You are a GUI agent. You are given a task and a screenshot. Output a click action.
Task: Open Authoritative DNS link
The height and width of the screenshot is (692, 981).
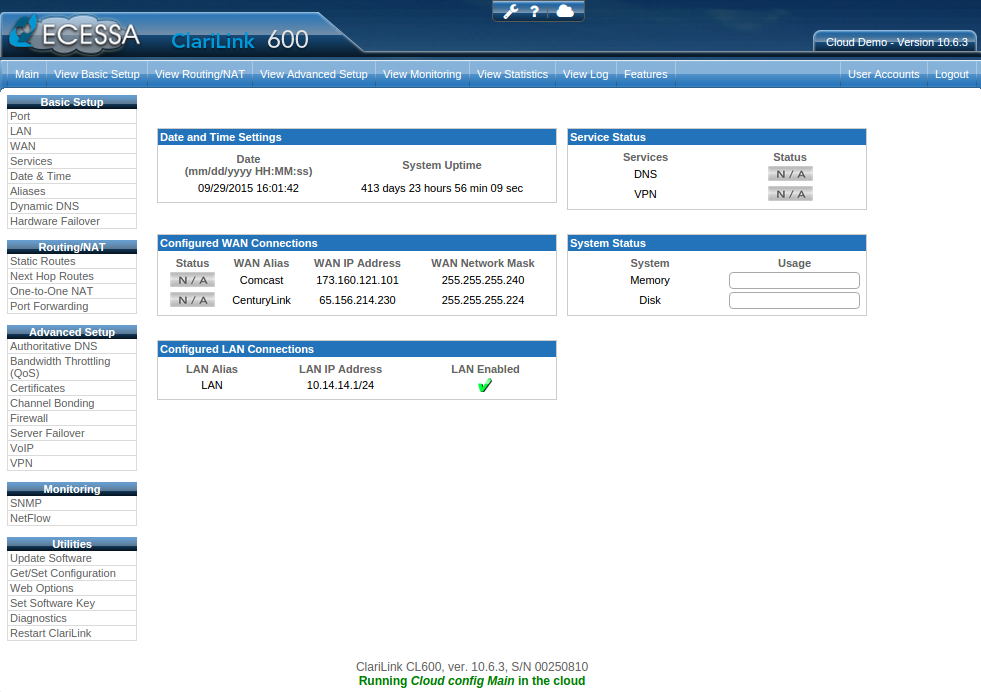[72, 347]
